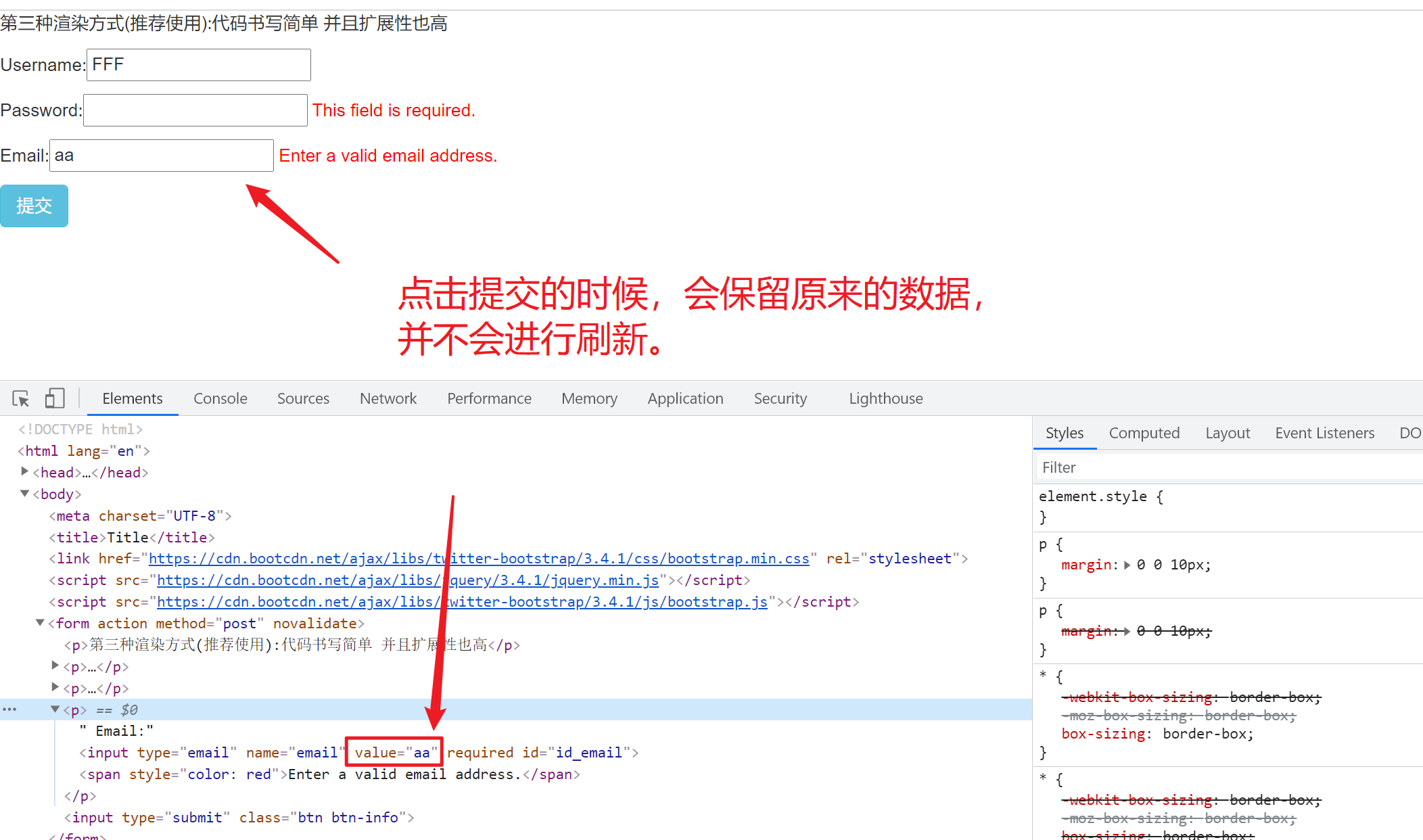Click the blue 提交 submit button
The height and width of the screenshot is (840, 1423).
point(34,206)
